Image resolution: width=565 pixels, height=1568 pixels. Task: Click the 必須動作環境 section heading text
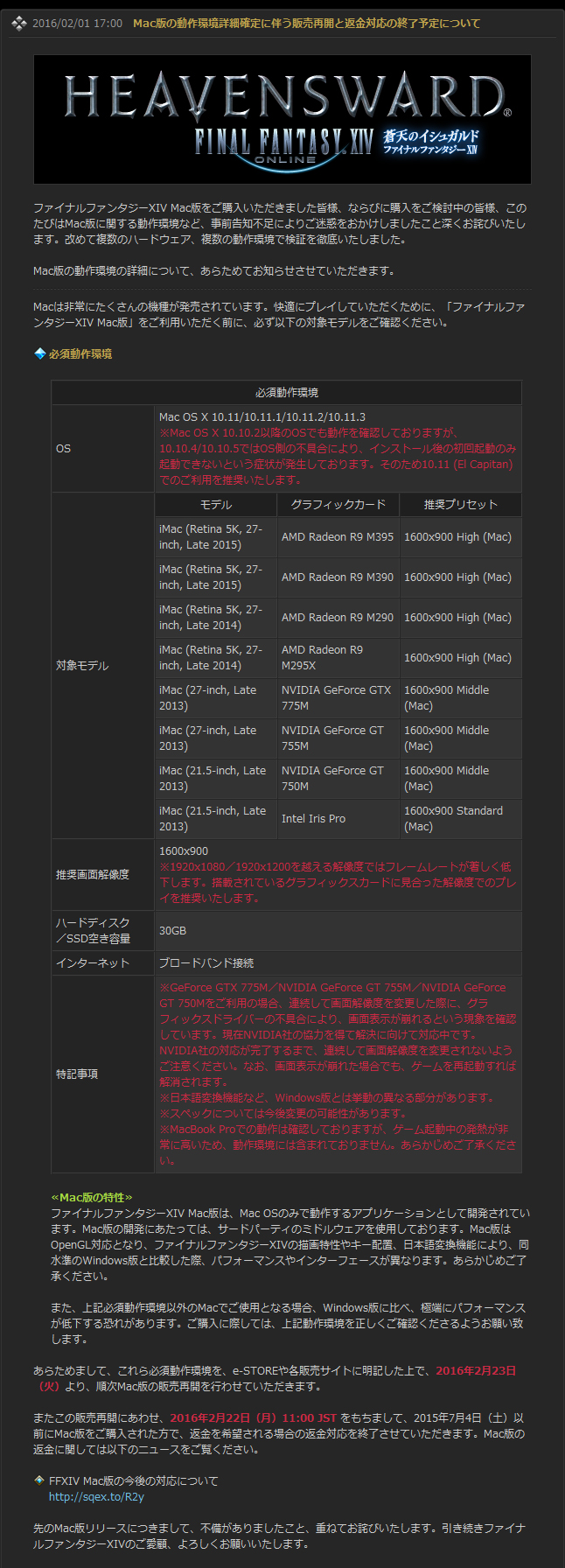coord(80,354)
